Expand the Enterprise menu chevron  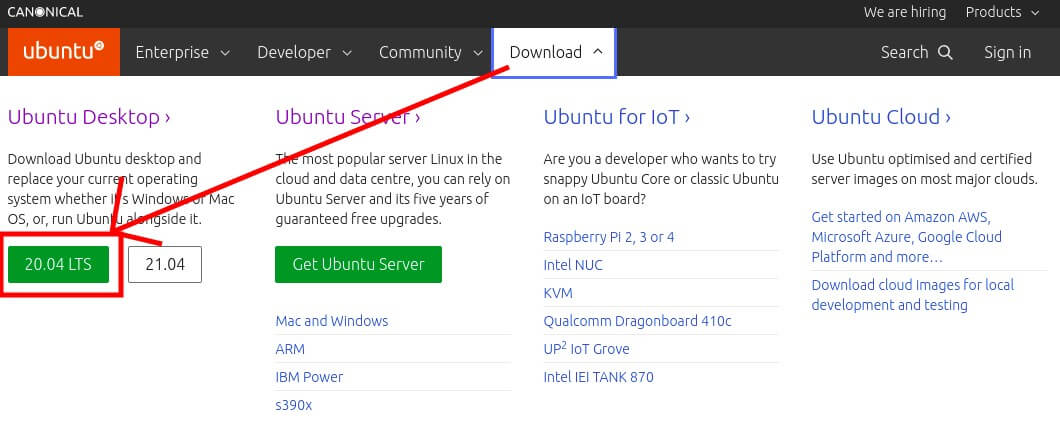[x=226, y=53]
